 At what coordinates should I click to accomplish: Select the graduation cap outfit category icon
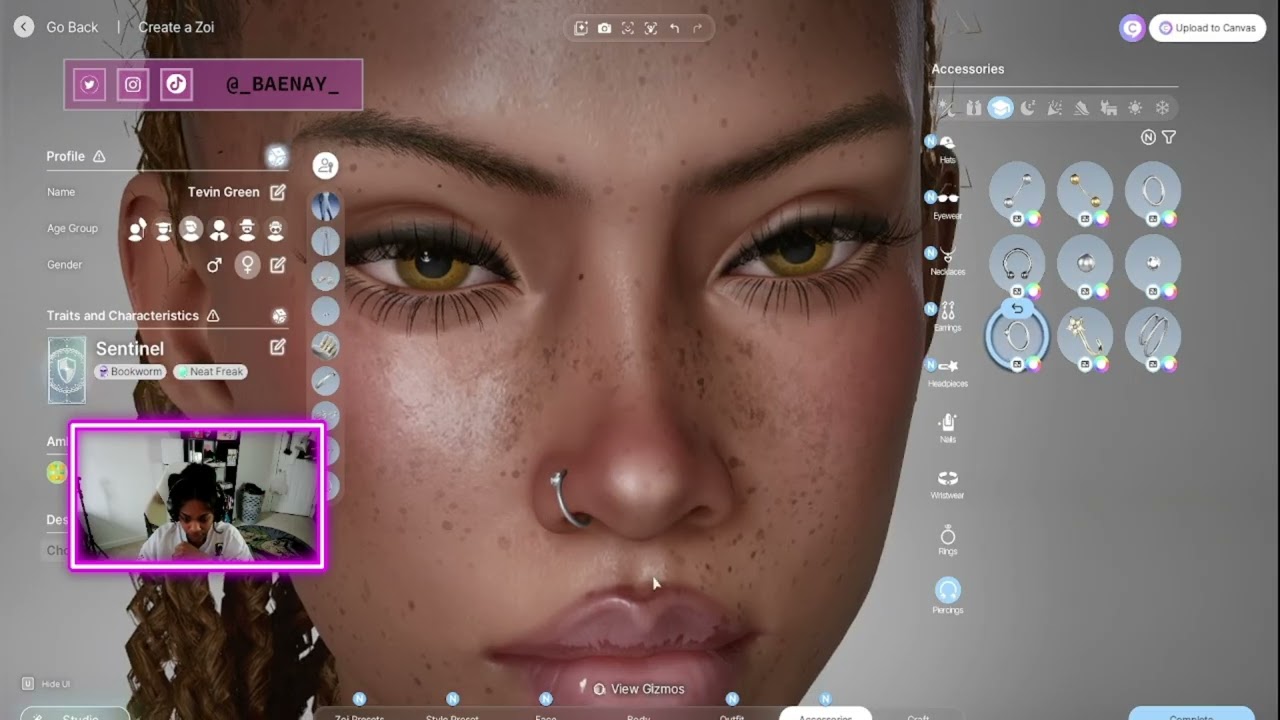click(x=1001, y=108)
